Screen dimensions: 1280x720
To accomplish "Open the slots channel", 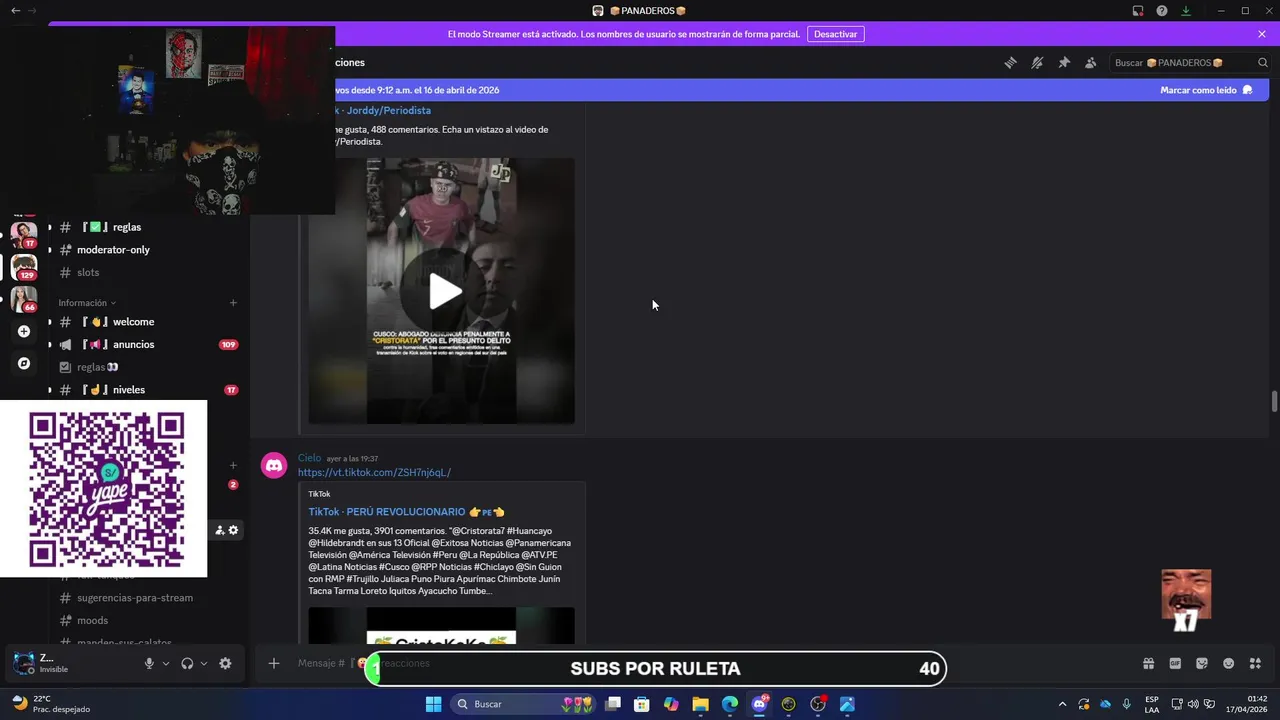I will [144, 272].
